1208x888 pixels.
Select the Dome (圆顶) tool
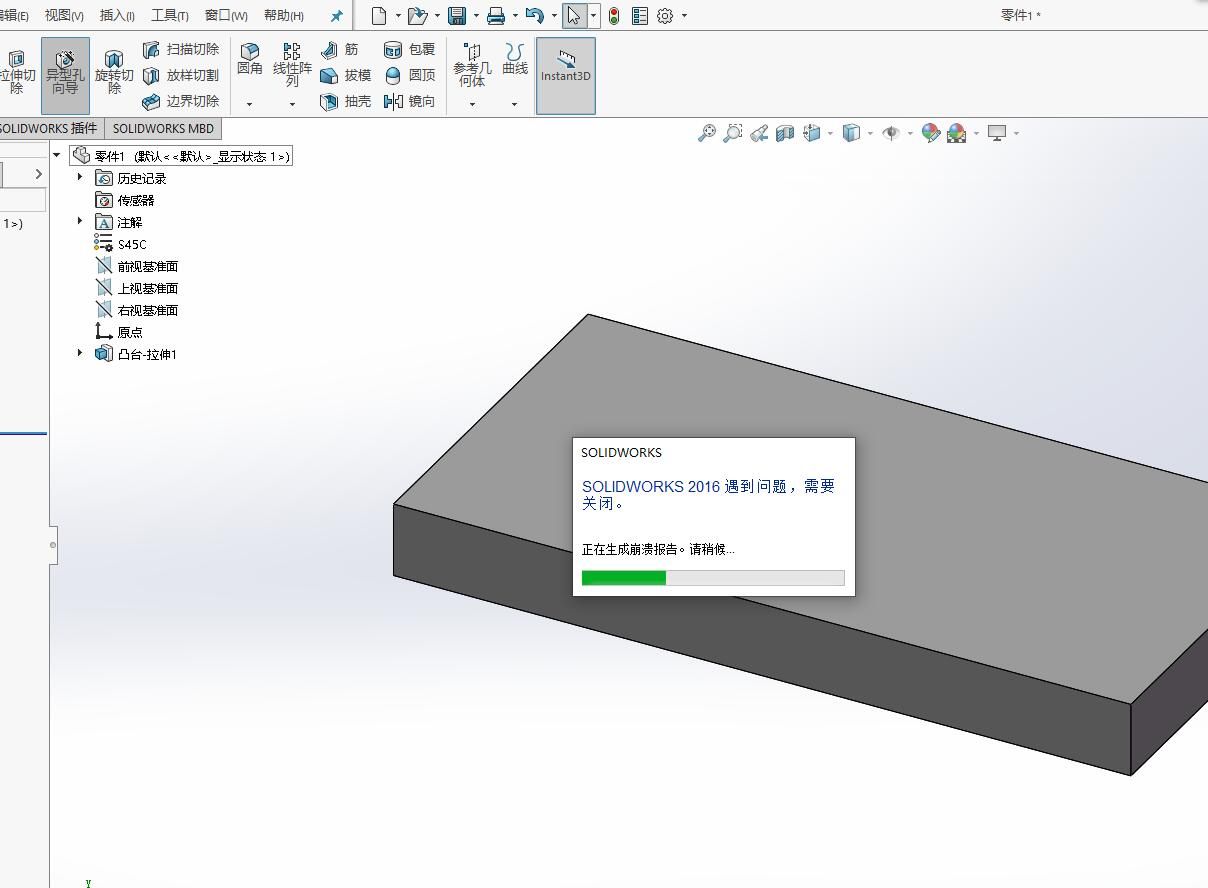(409, 75)
